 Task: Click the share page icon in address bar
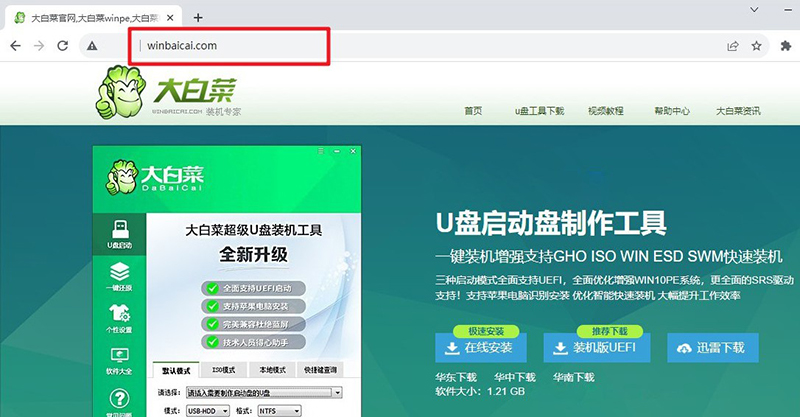pyautogui.click(x=732, y=46)
